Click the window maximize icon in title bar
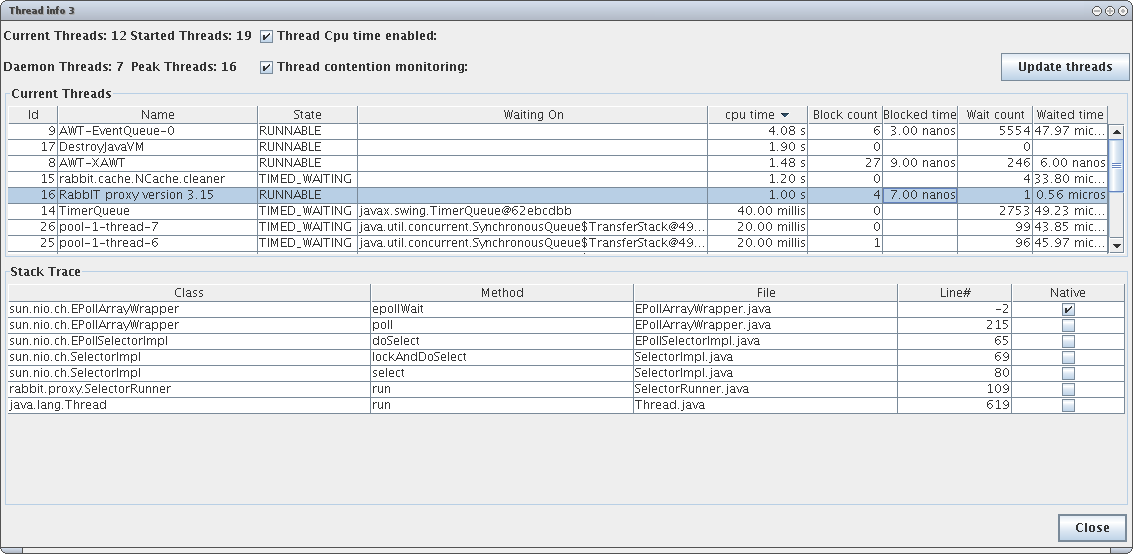 pos(1108,11)
